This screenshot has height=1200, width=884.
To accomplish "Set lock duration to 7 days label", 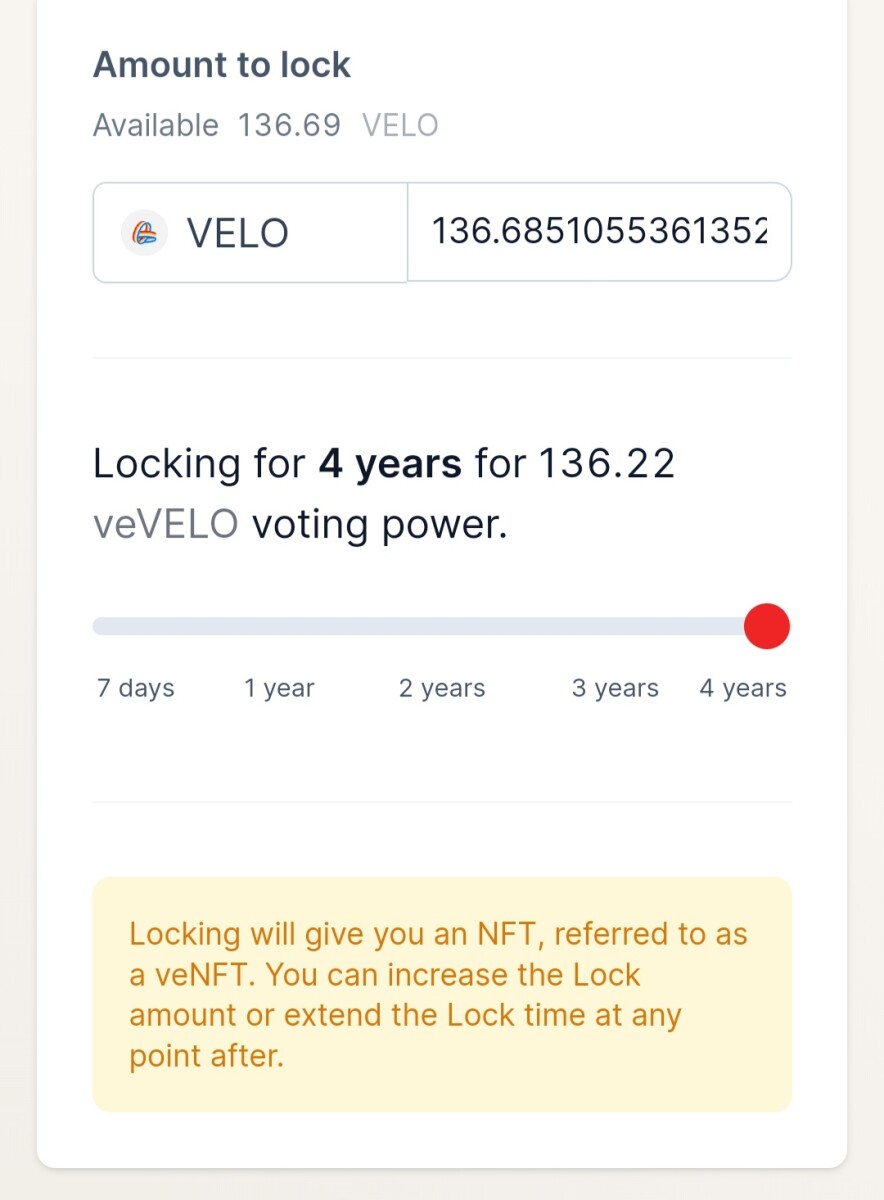I will tap(135, 688).
